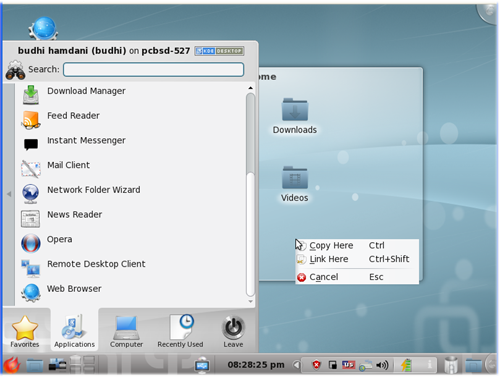Open Remote Desktop Client monitors icon
This screenshot has height=377, width=500.
tap(31, 268)
